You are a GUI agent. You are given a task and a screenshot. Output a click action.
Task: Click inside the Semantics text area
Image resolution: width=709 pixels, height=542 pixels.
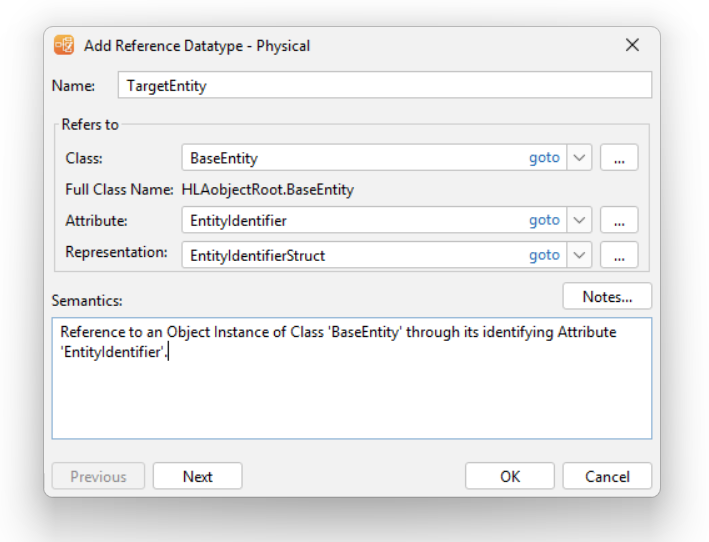tap(352, 378)
